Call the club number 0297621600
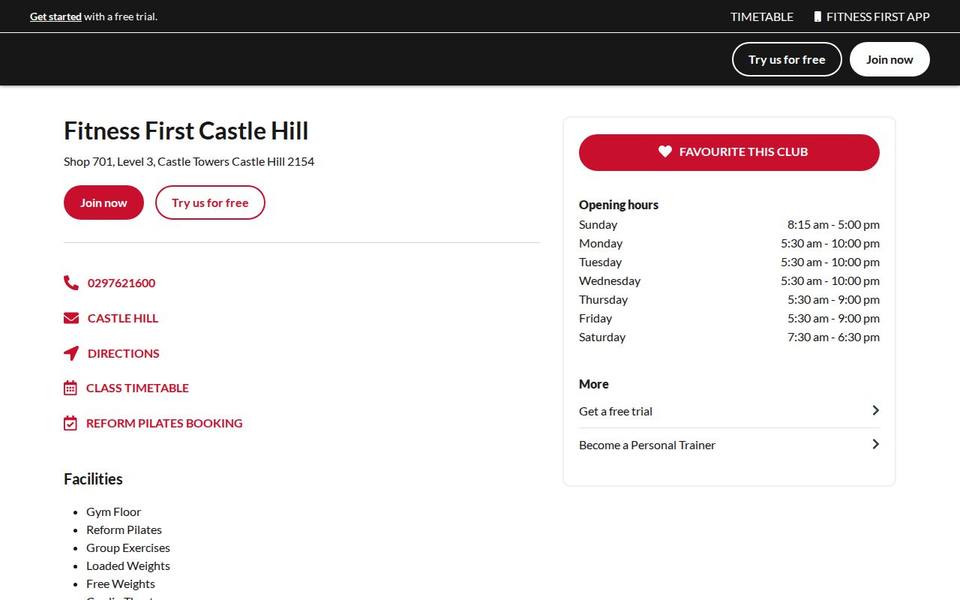This screenshot has width=960, height=600. [x=121, y=283]
